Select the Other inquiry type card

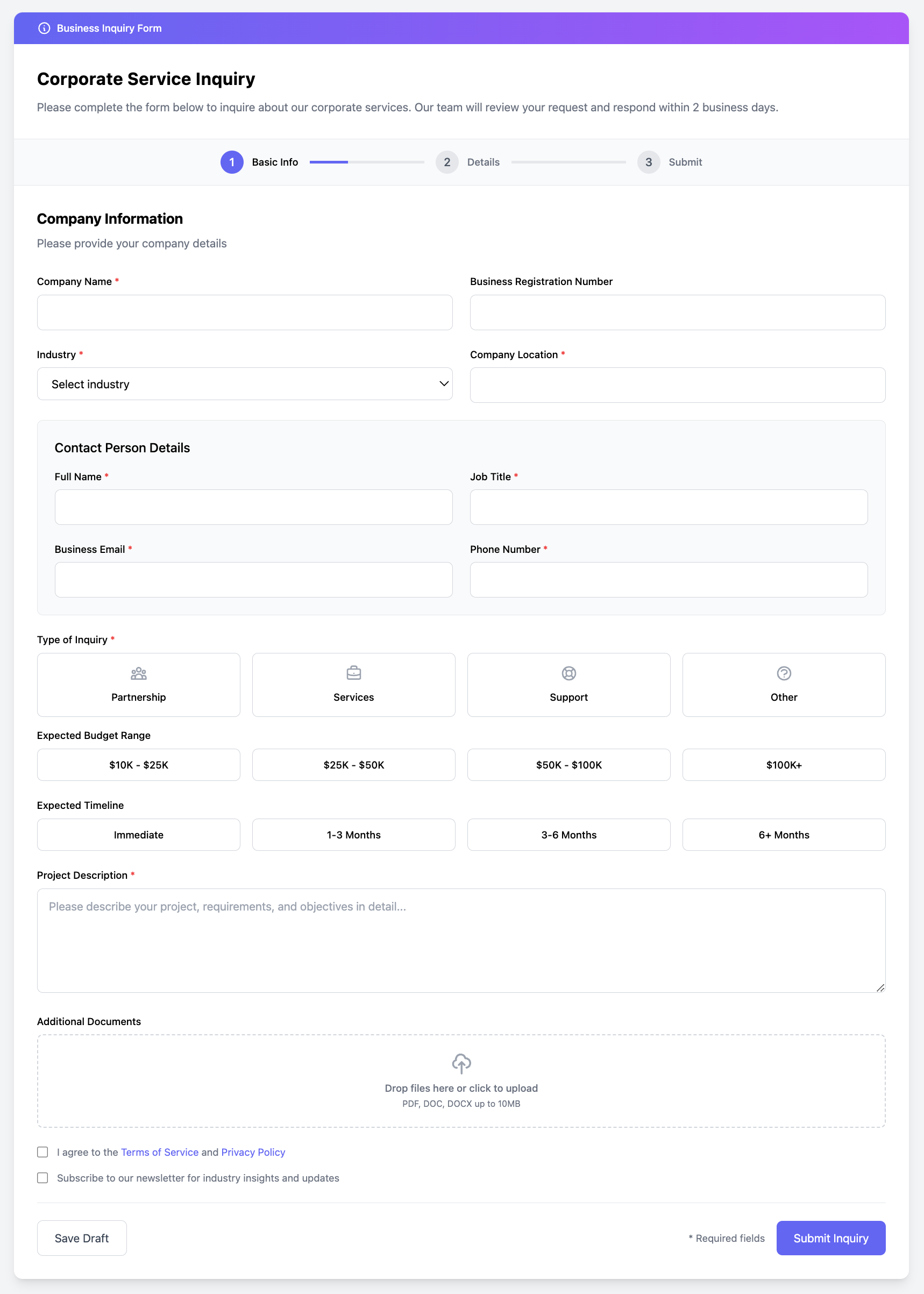pyautogui.click(x=784, y=685)
